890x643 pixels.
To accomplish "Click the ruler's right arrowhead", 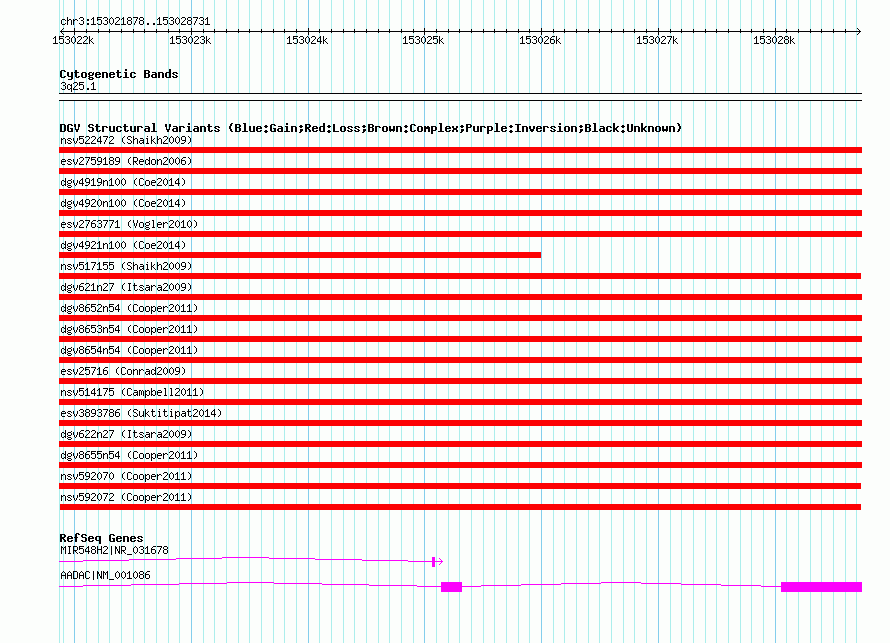I will tap(858, 31).
